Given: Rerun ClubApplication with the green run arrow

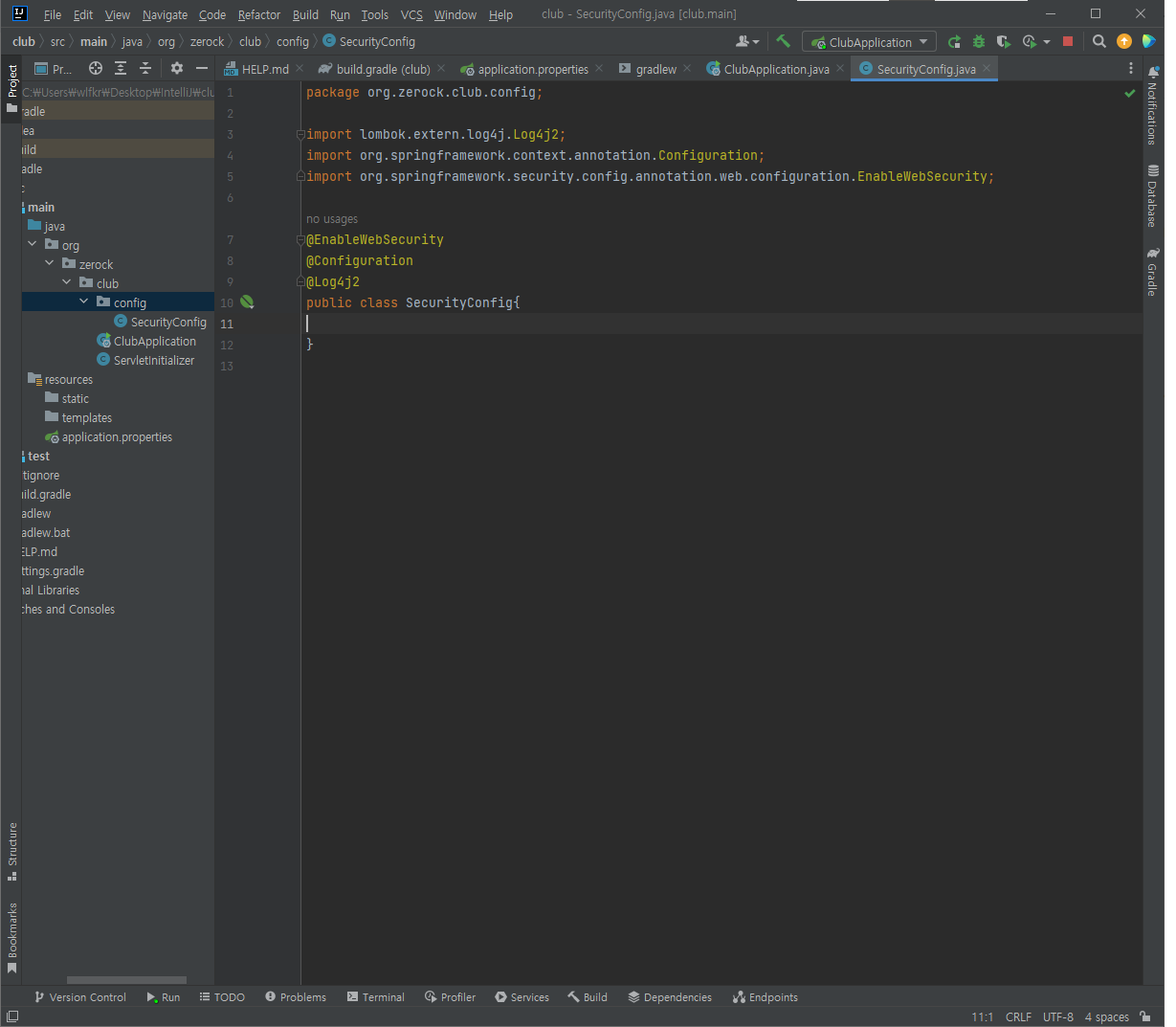Looking at the screenshot, I should [x=954, y=41].
